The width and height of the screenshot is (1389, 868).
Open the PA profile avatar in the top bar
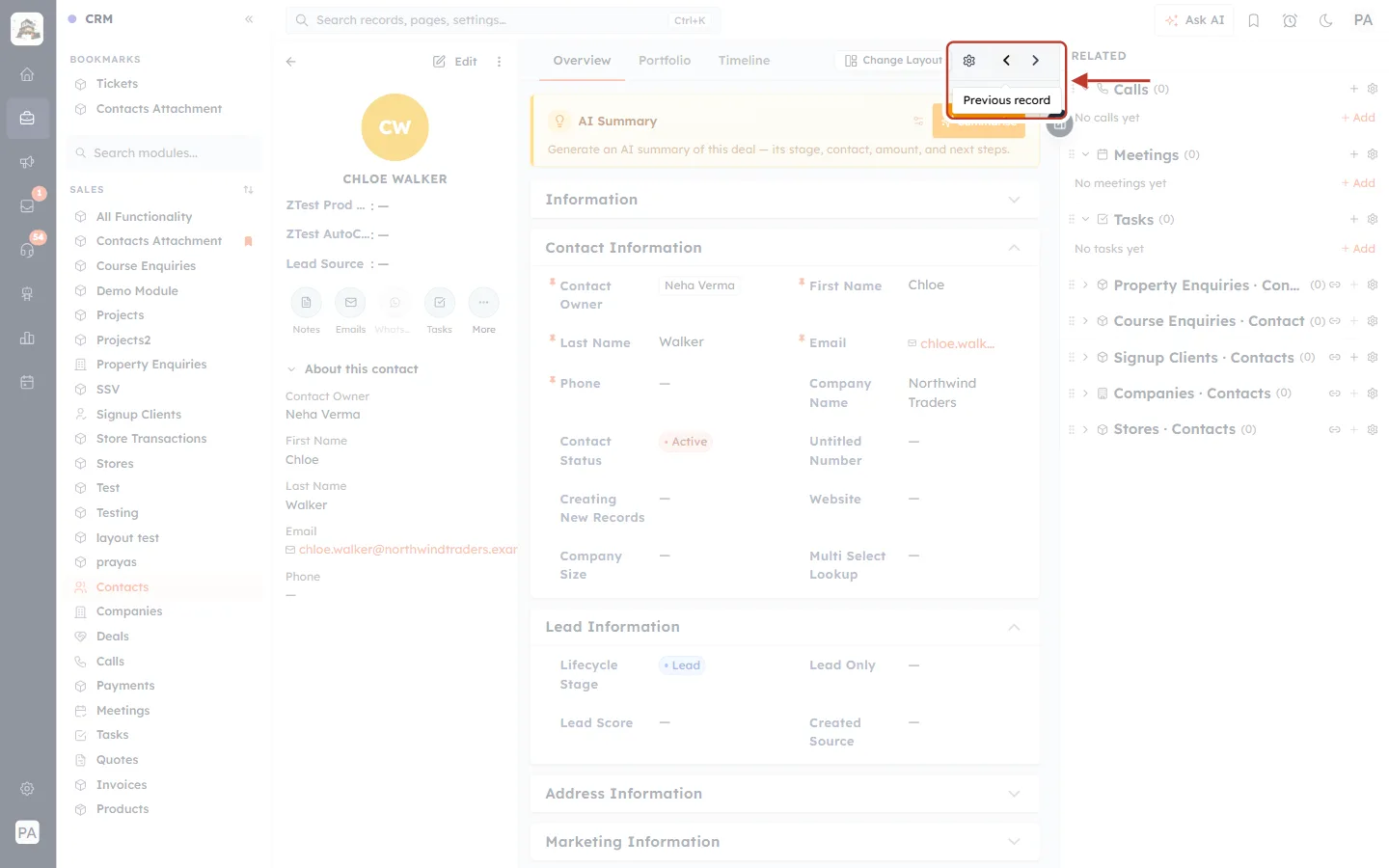(1363, 20)
